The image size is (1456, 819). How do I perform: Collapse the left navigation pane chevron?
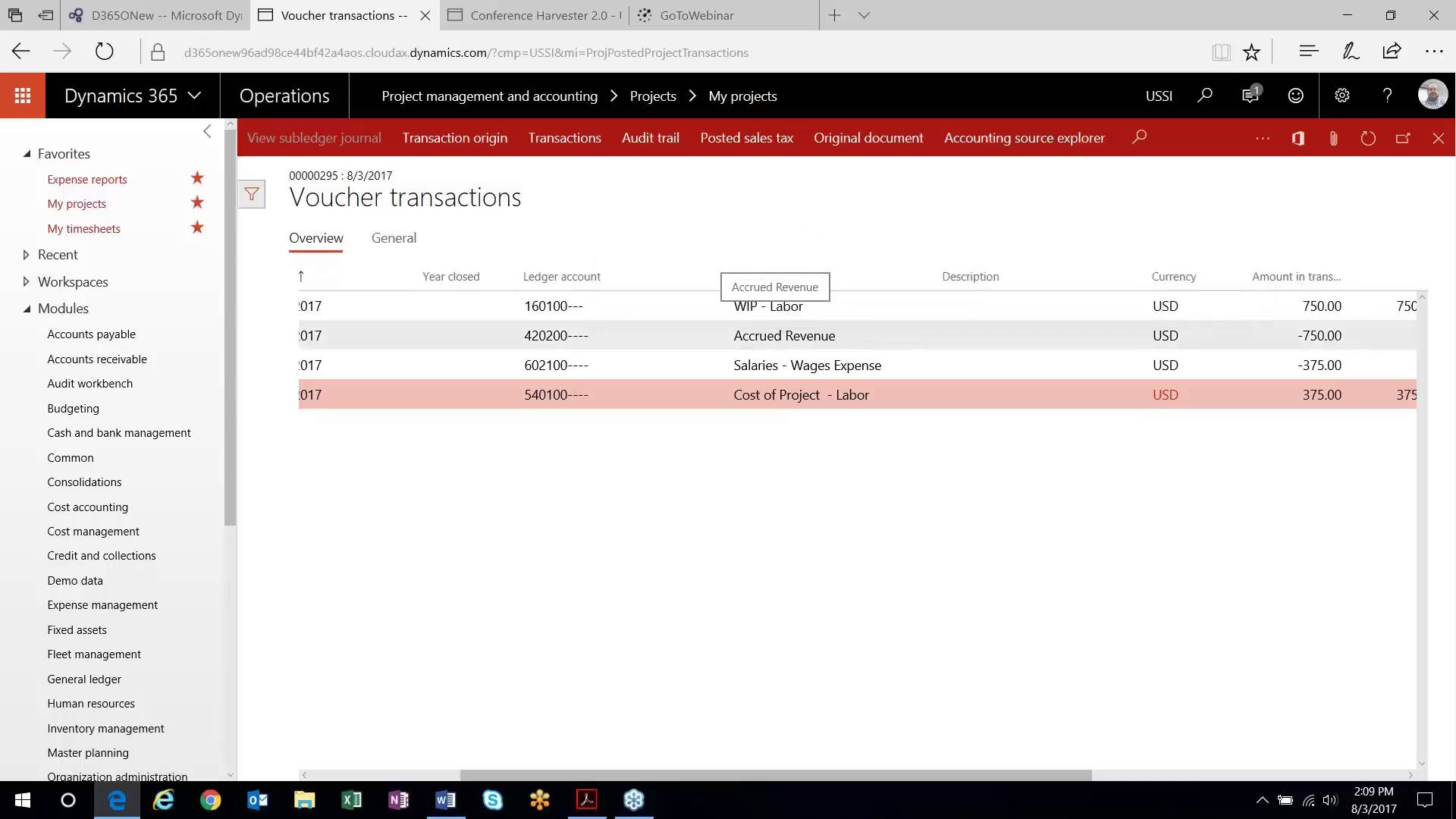(x=207, y=131)
